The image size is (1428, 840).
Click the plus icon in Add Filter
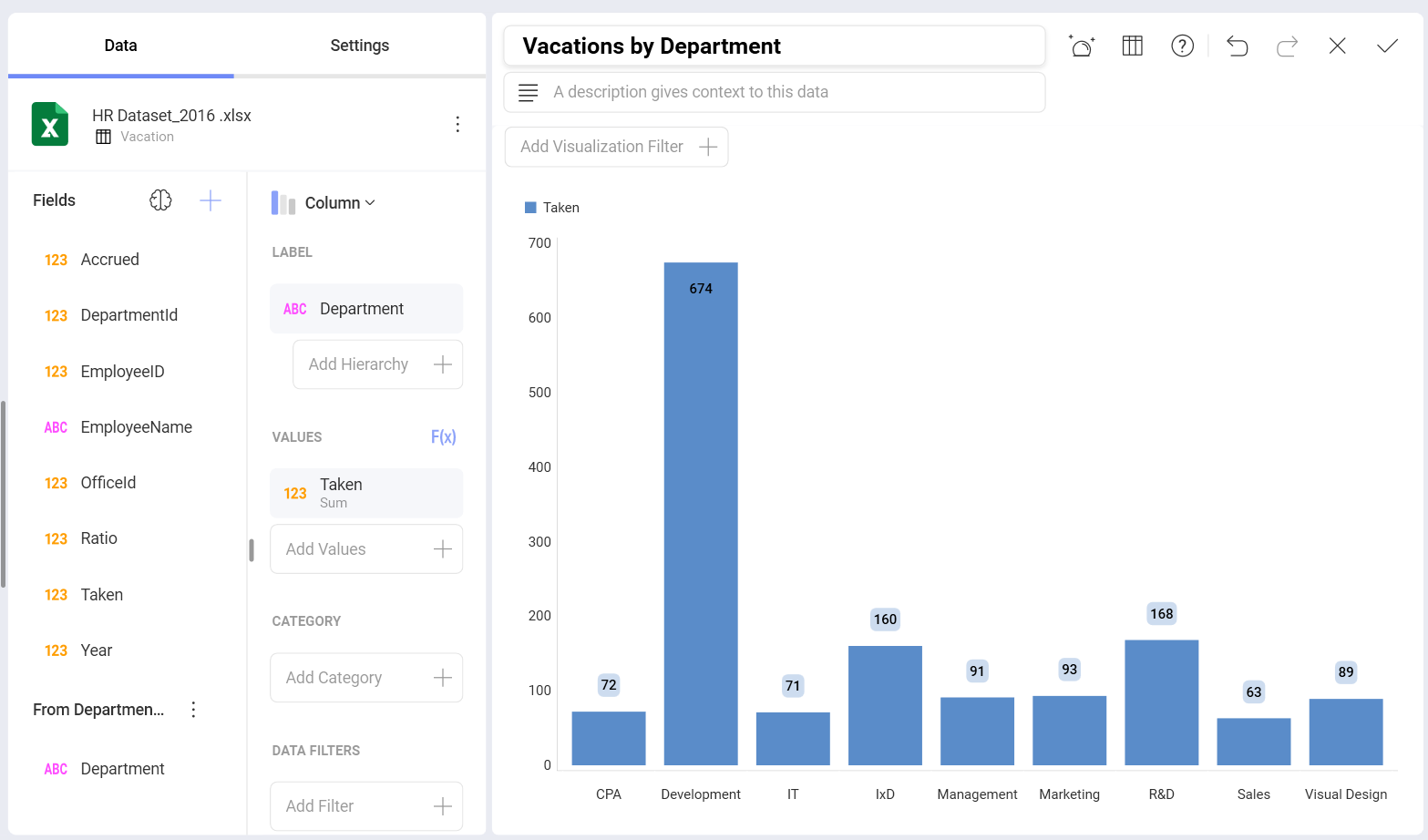pos(443,806)
